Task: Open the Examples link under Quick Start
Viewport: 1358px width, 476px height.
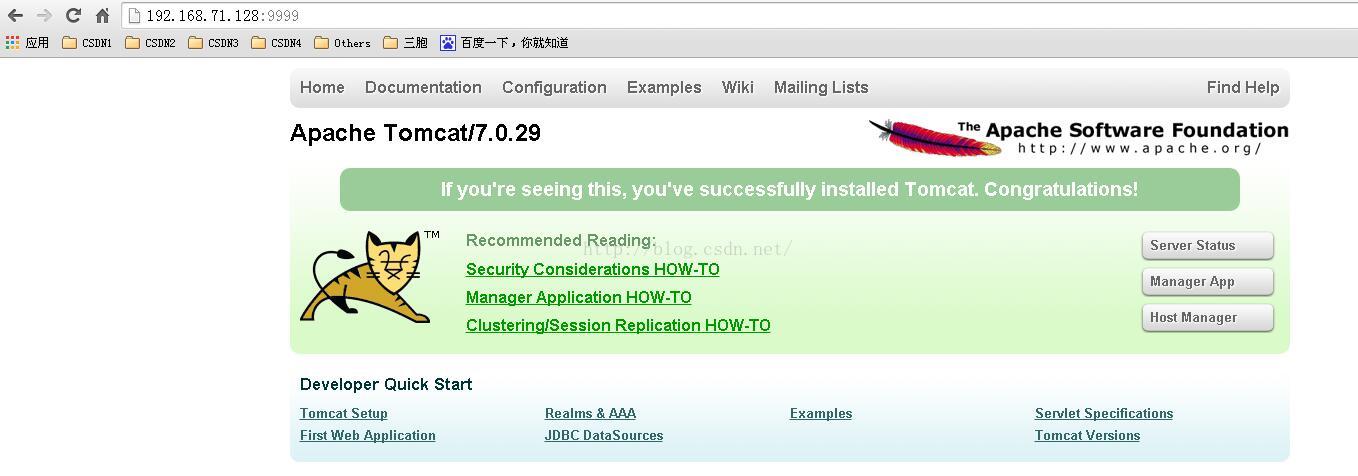Action: pyautogui.click(x=821, y=413)
